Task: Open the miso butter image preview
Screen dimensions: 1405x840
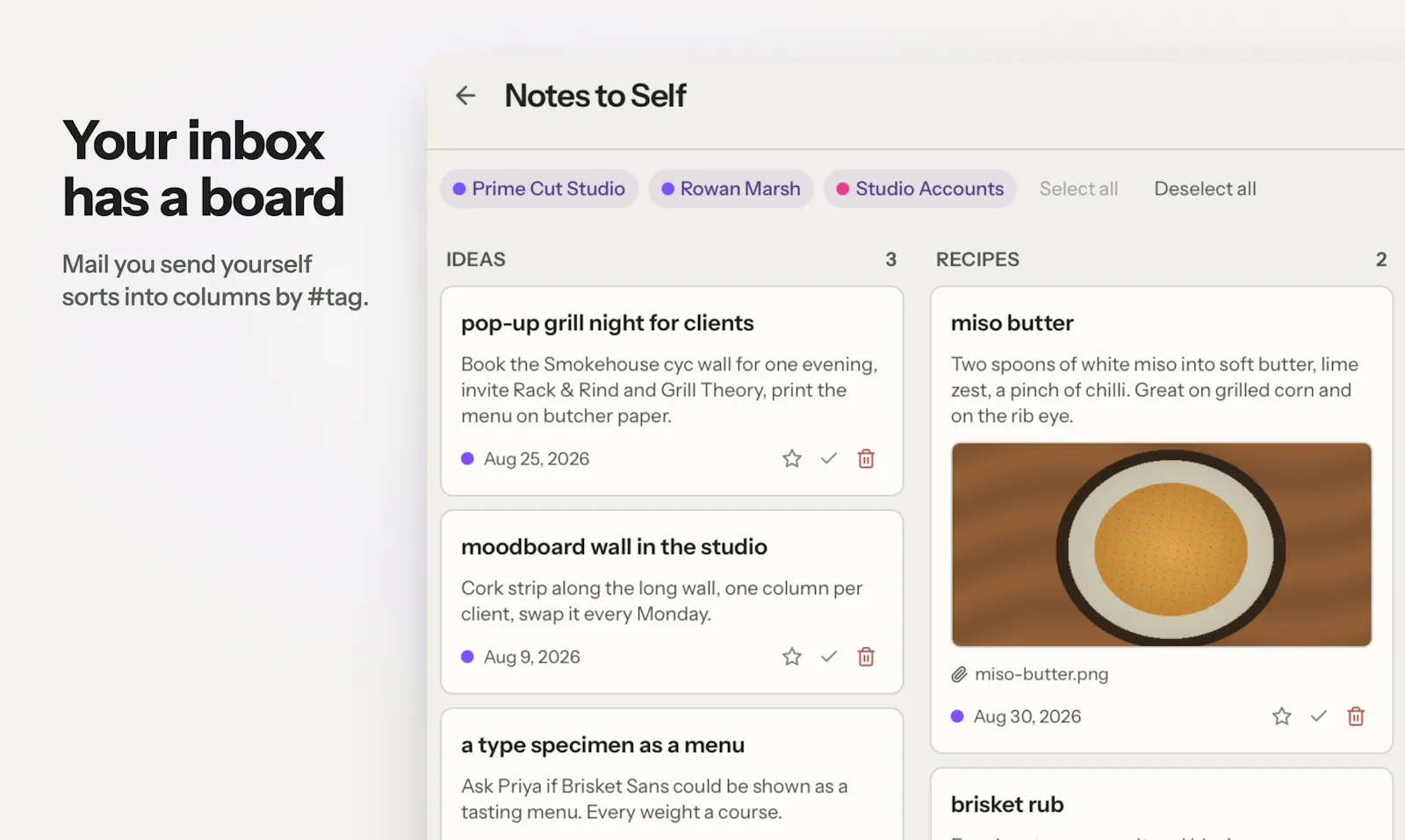Action: [x=1161, y=545]
